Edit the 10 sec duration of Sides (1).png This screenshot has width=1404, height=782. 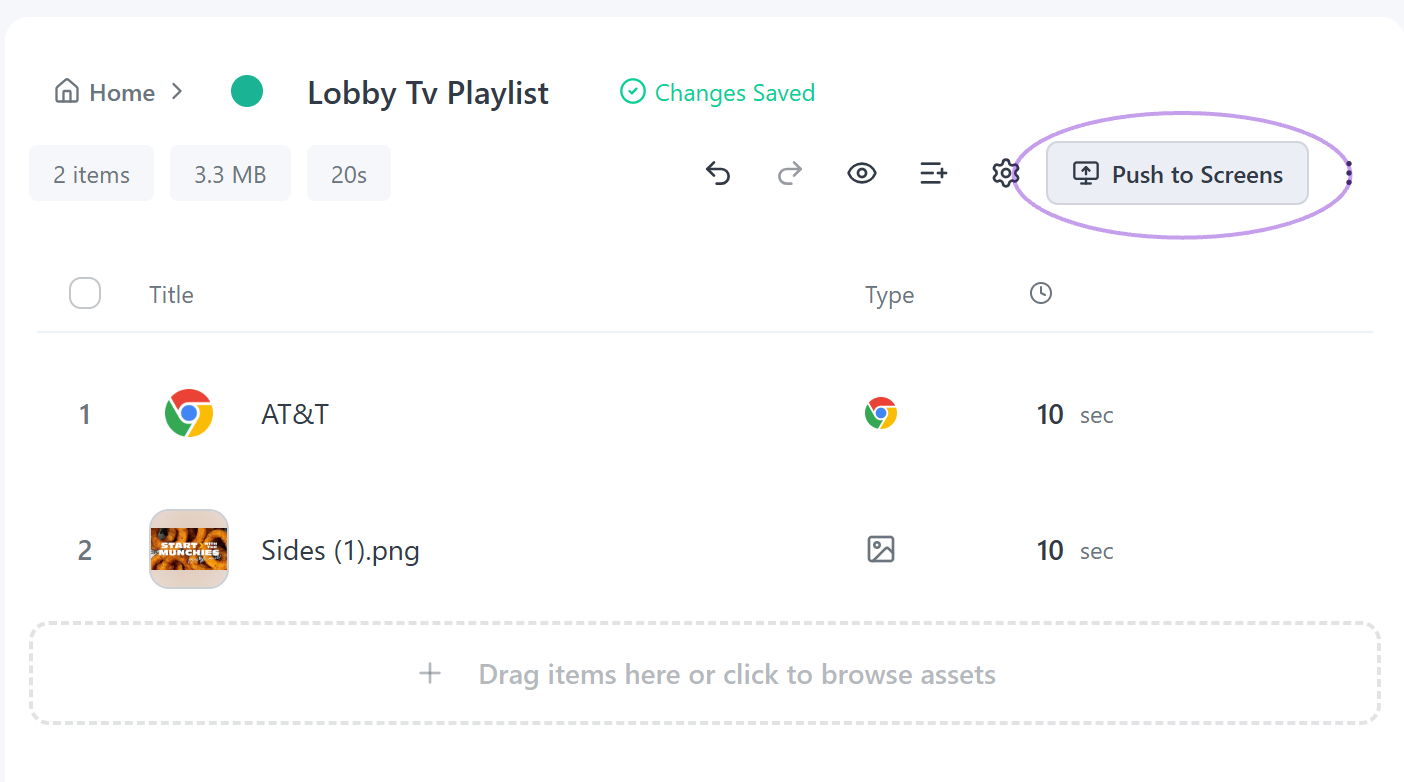(1075, 550)
